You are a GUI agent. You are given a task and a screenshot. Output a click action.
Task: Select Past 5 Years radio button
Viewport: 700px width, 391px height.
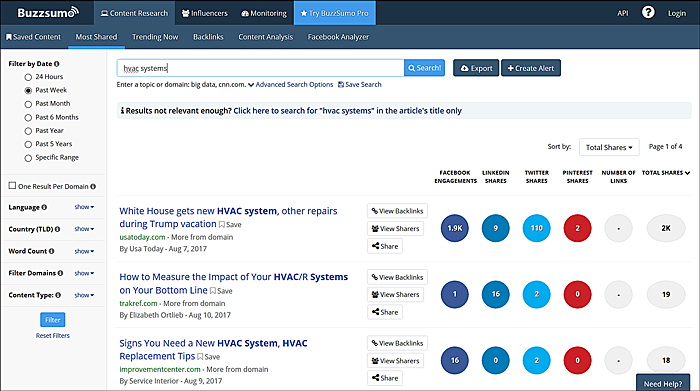pos(28,145)
